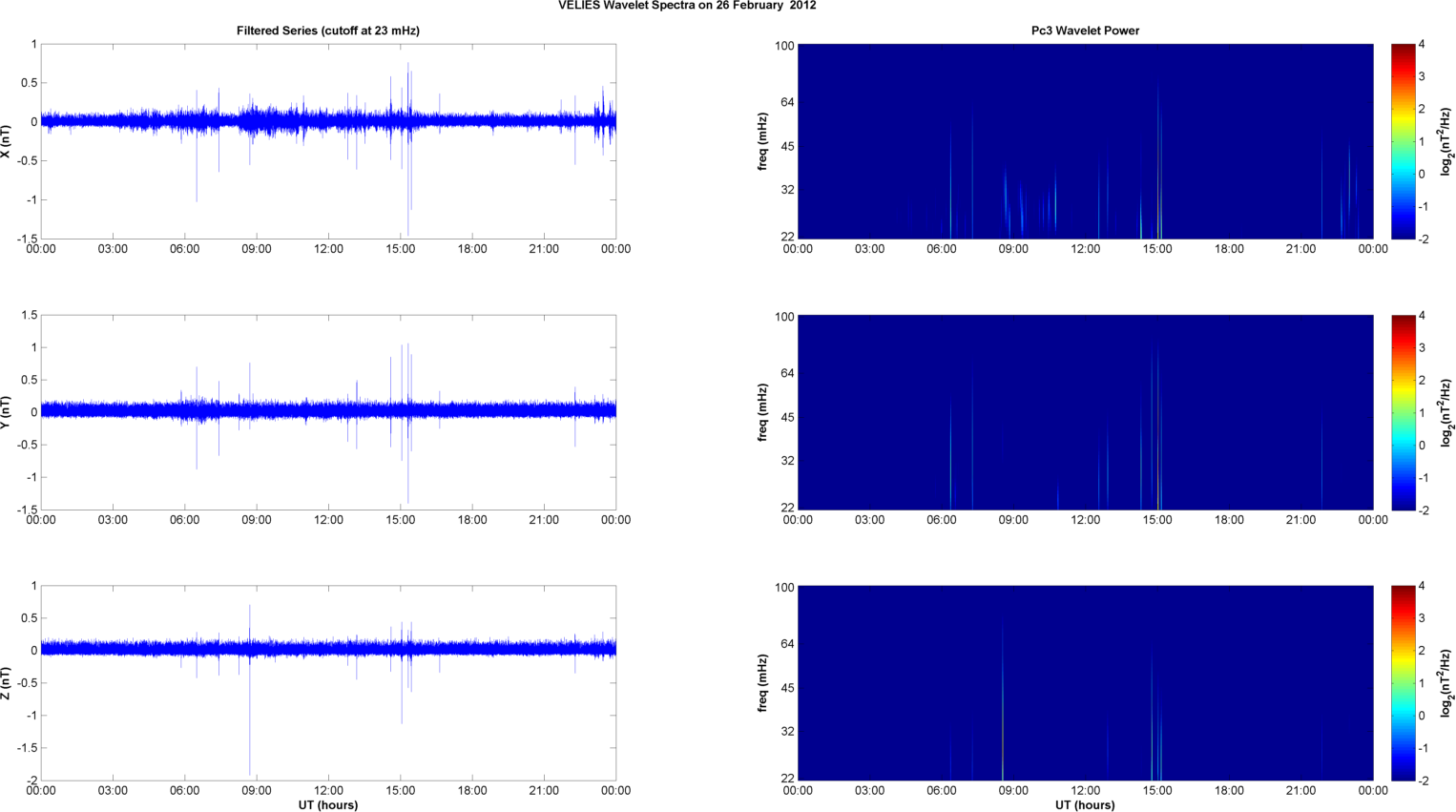Click the '1.5' tick on the Y series axis
Image resolution: width=1456 pixels, height=812 pixels.
pos(29,315)
